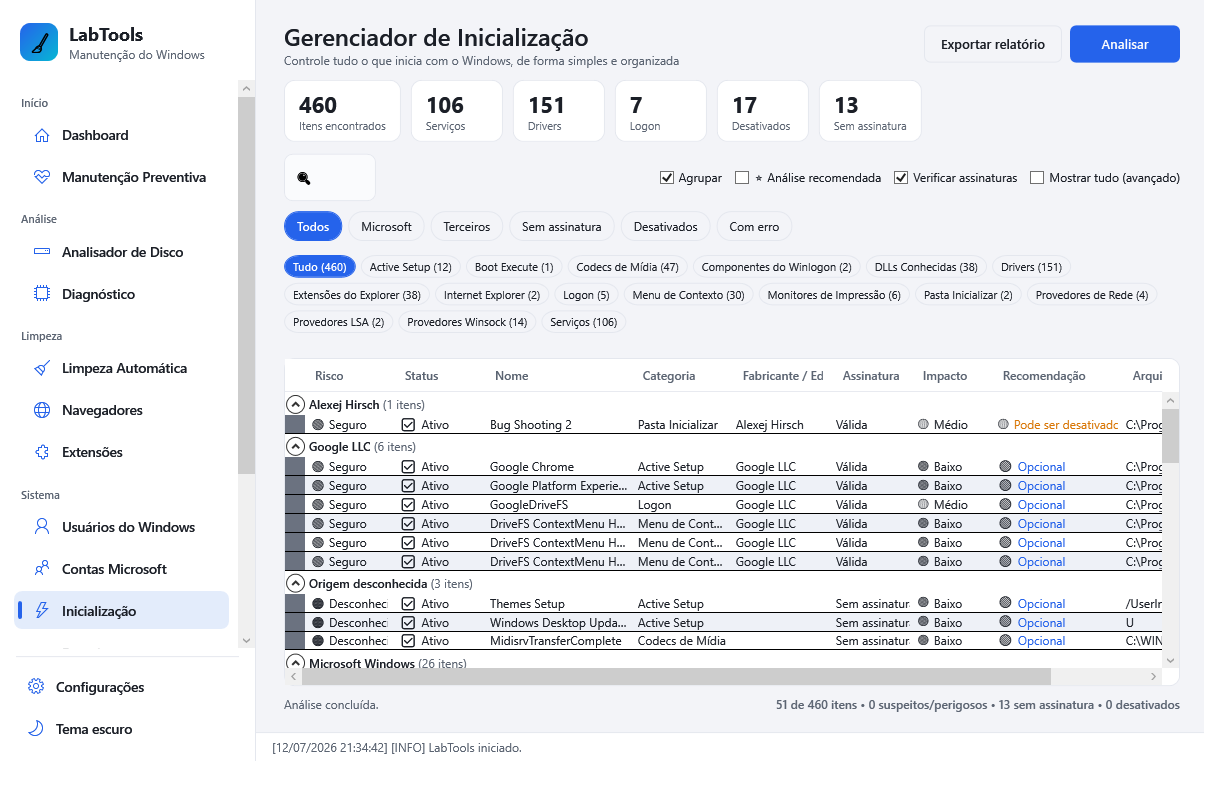Screen dimensions: 1220x800
Task: Click the Configurações gear icon
Action: (x=36, y=687)
